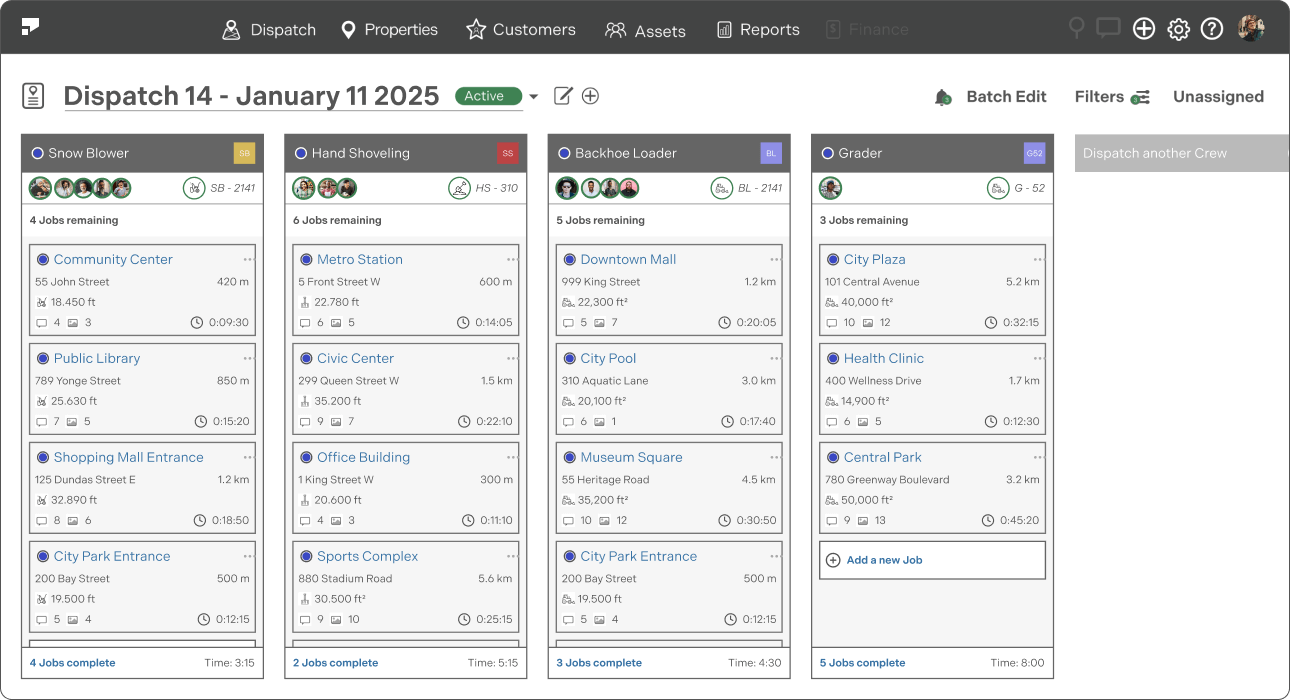Click Add a new Job in Grader
The height and width of the screenshot is (700, 1290).
[x=883, y=560]
